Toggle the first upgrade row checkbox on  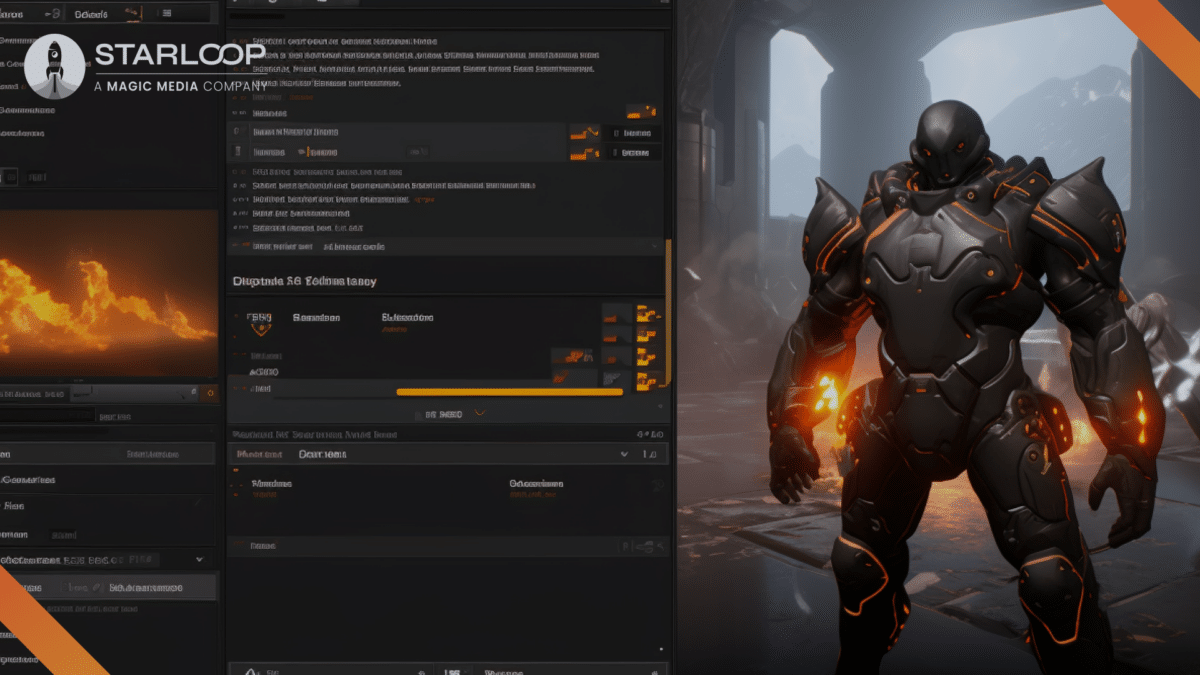237,131
